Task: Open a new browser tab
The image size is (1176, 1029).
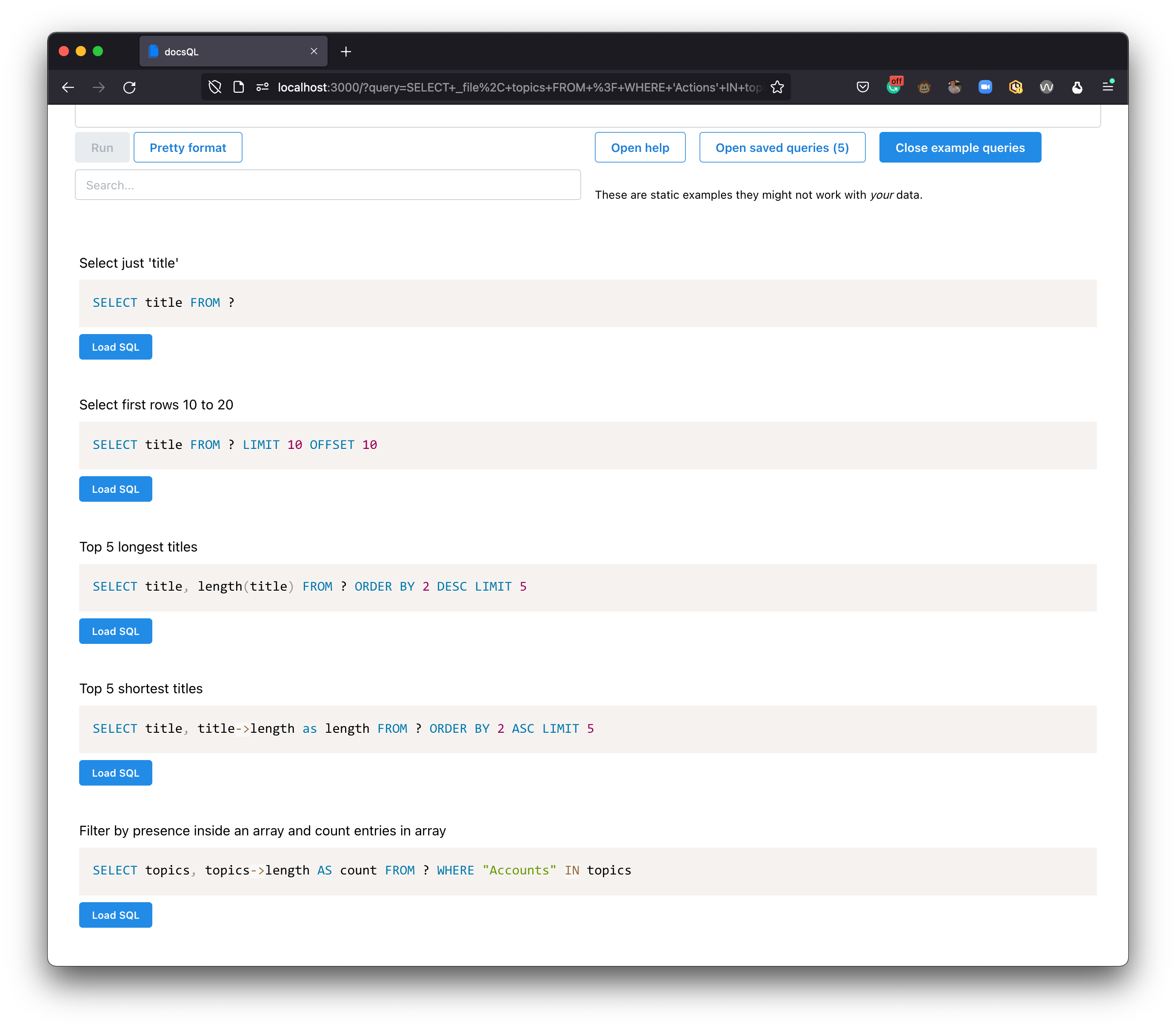Action: click(x=345, y=51)
